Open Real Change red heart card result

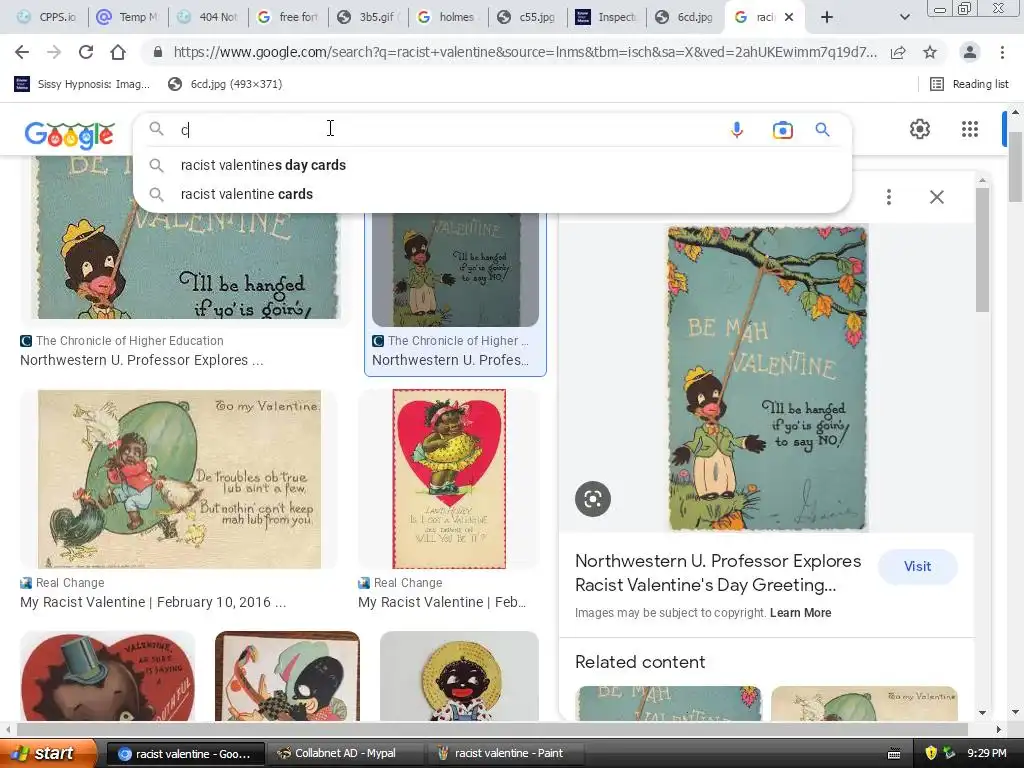pyautogui.click(x=449, y=479)
